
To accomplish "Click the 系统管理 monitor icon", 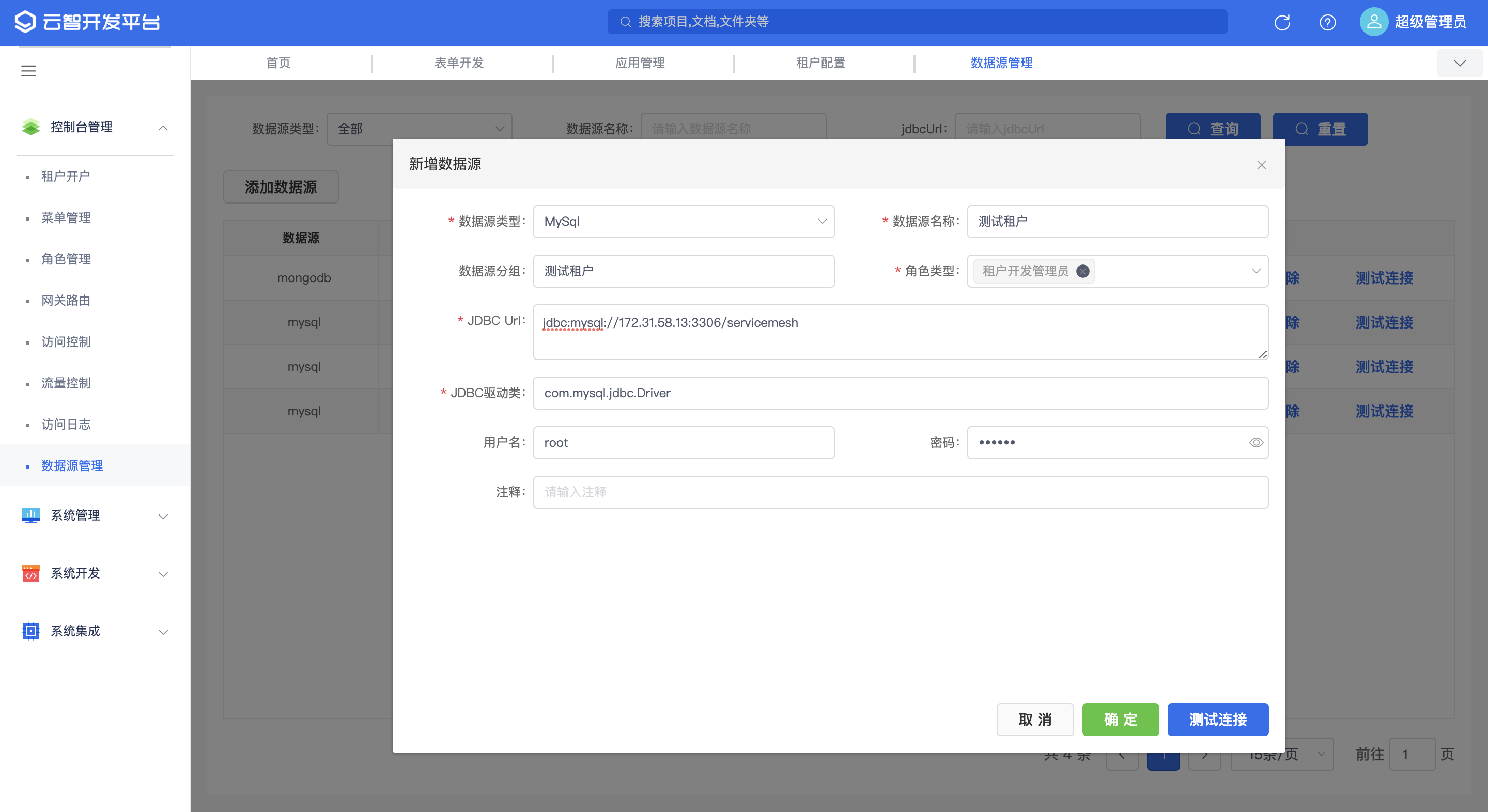I will coord(30,515).
